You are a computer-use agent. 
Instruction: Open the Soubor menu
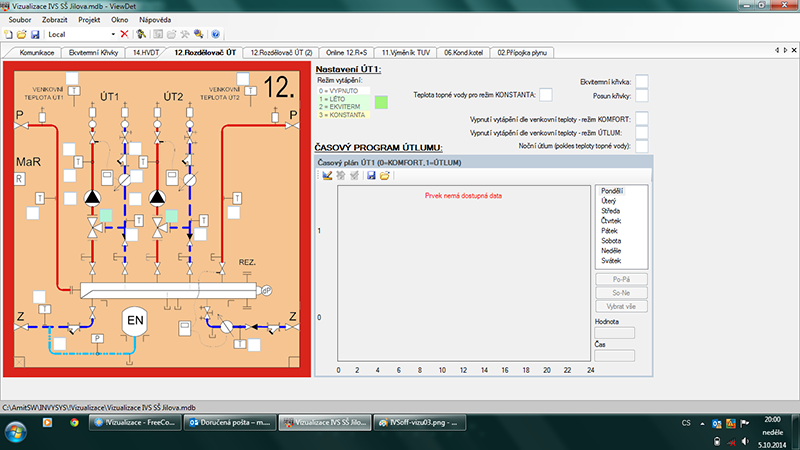tap(20, 20)
